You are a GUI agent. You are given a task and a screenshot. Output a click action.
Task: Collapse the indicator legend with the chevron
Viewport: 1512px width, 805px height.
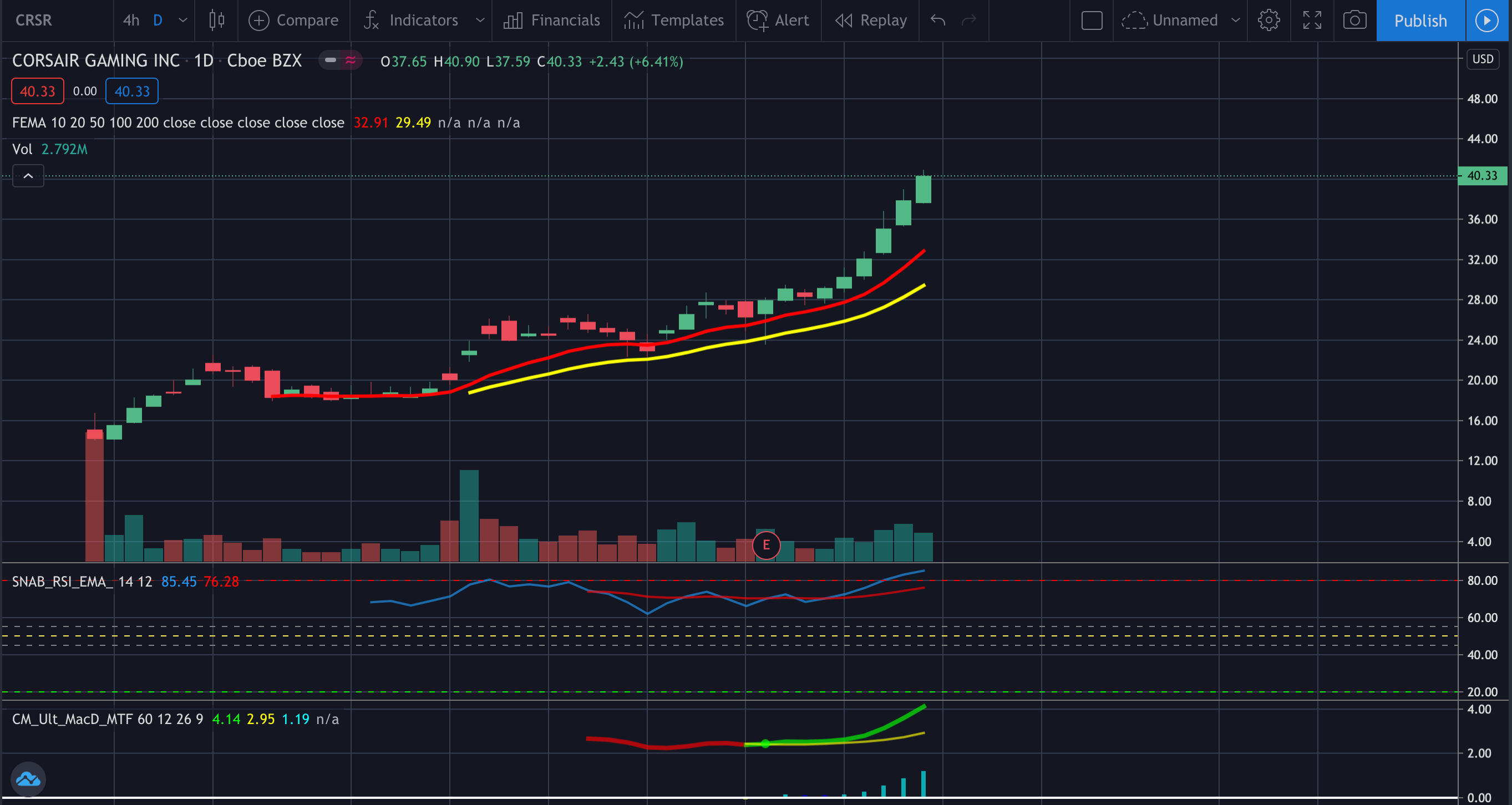coord(28,176)
